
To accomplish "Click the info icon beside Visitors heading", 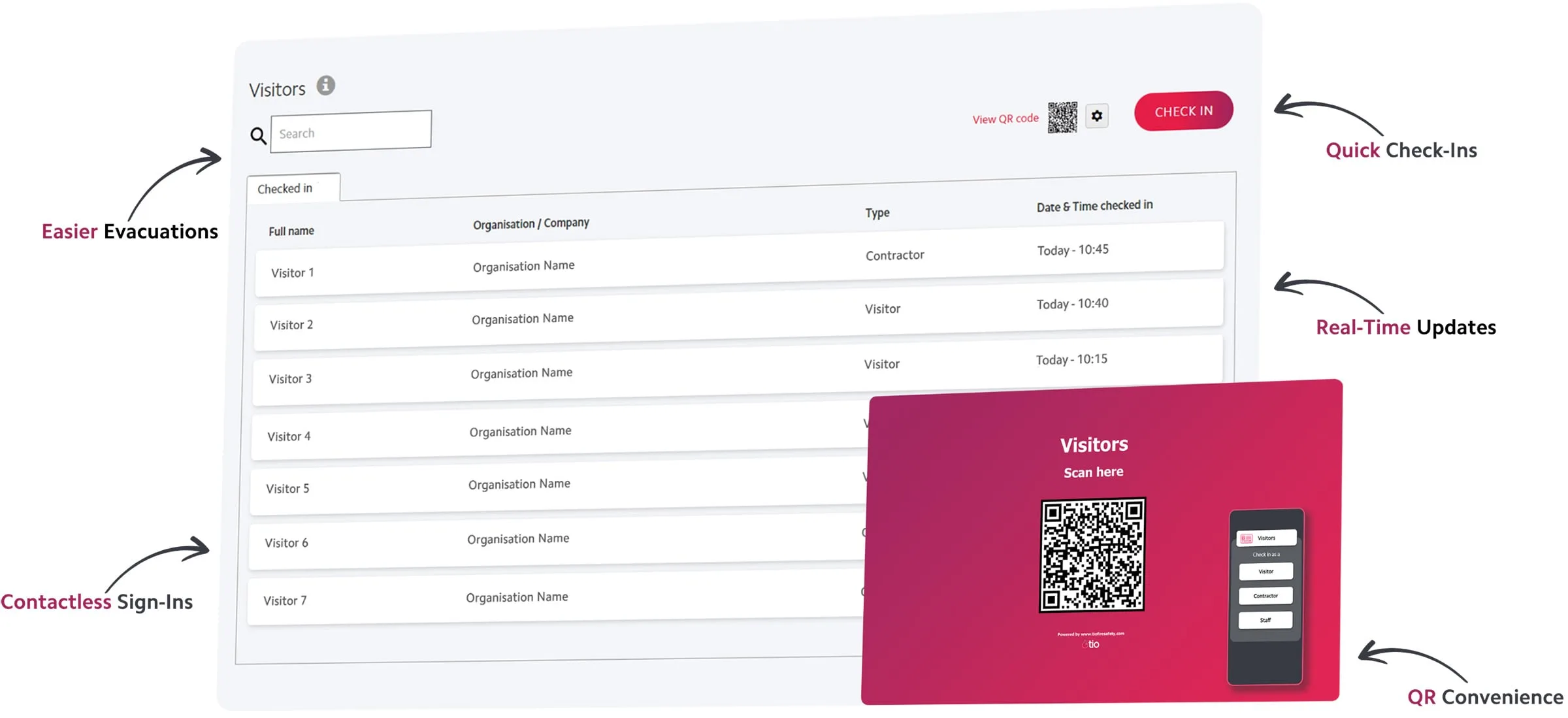I will pos(326,86).
